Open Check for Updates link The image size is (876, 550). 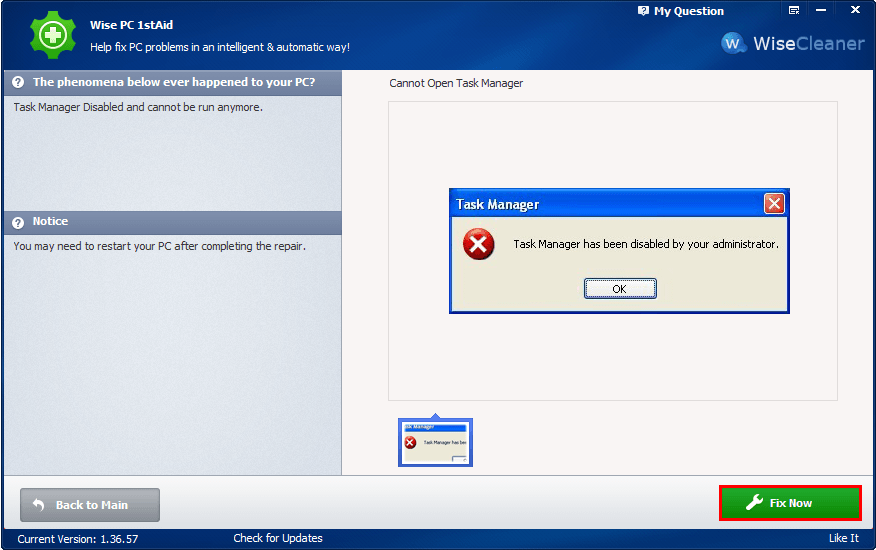coord(278,539)
